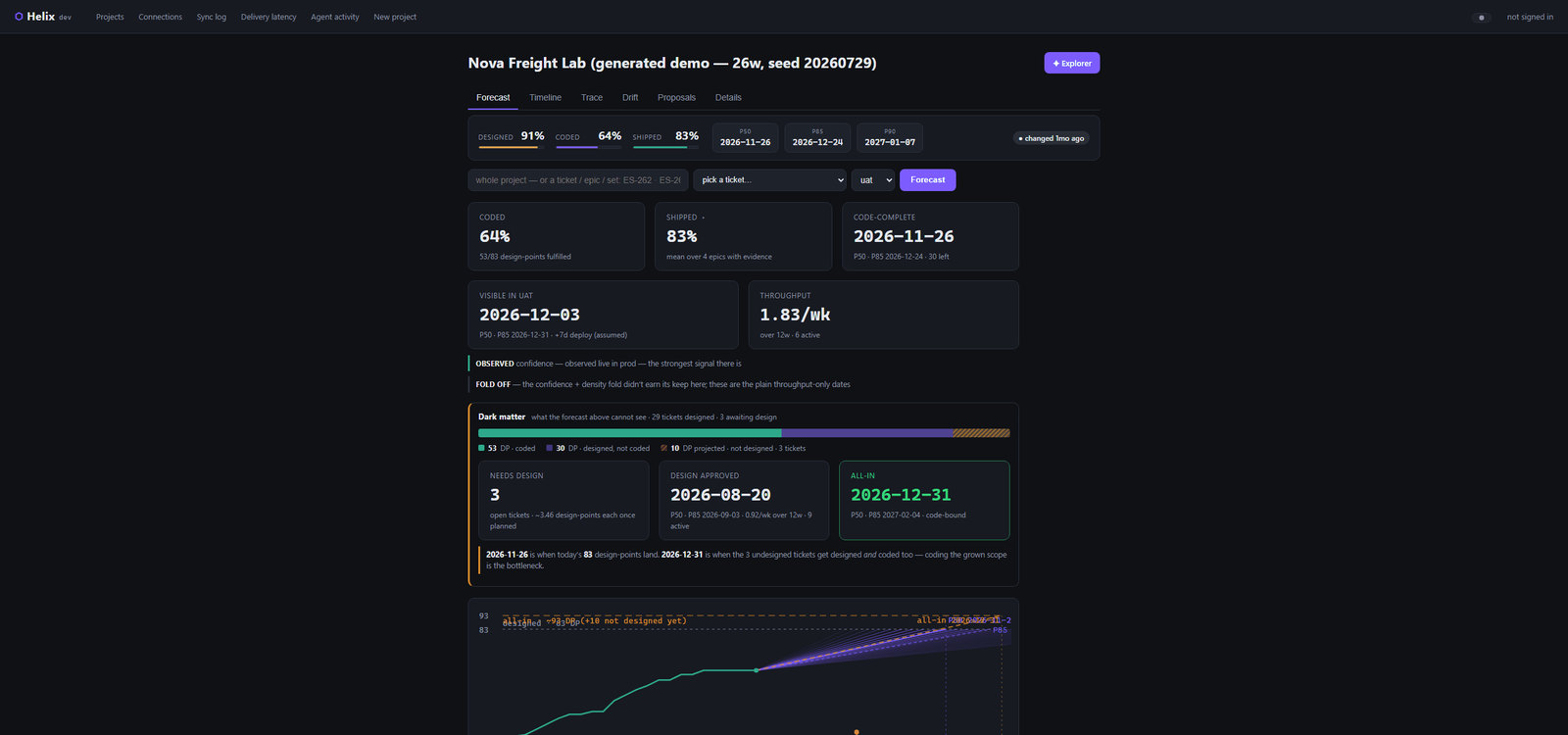Open the Projects menu
The image size is (1568, 735).
click(x=110, y=17)
